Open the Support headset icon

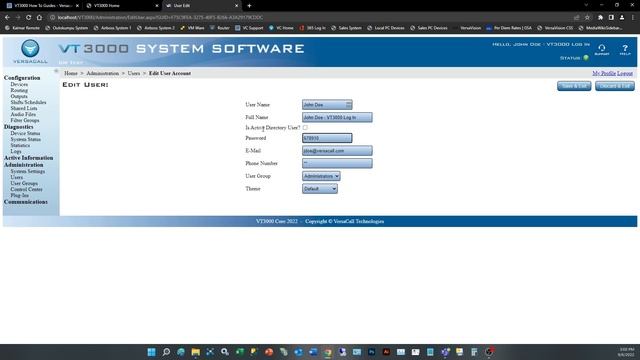pos(602,49)
